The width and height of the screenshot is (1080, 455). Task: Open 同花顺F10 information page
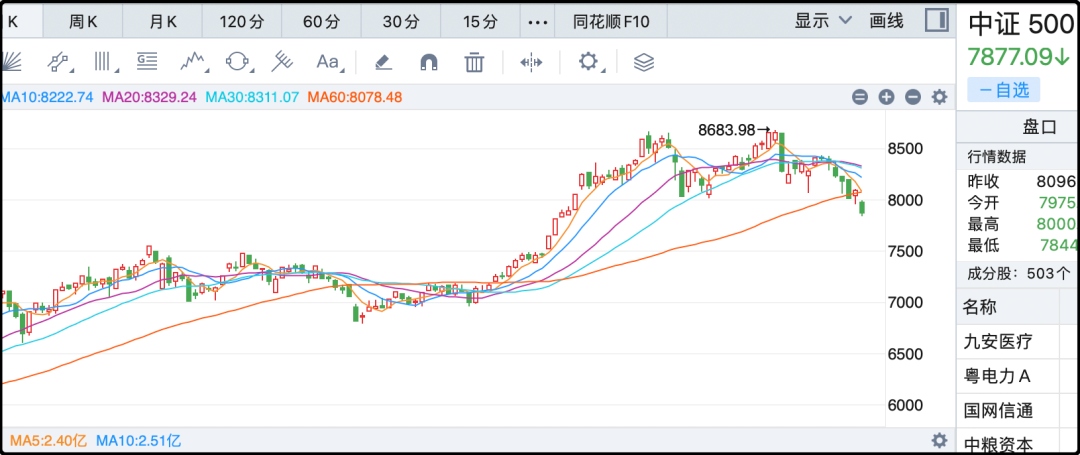(x=610, y=21)
